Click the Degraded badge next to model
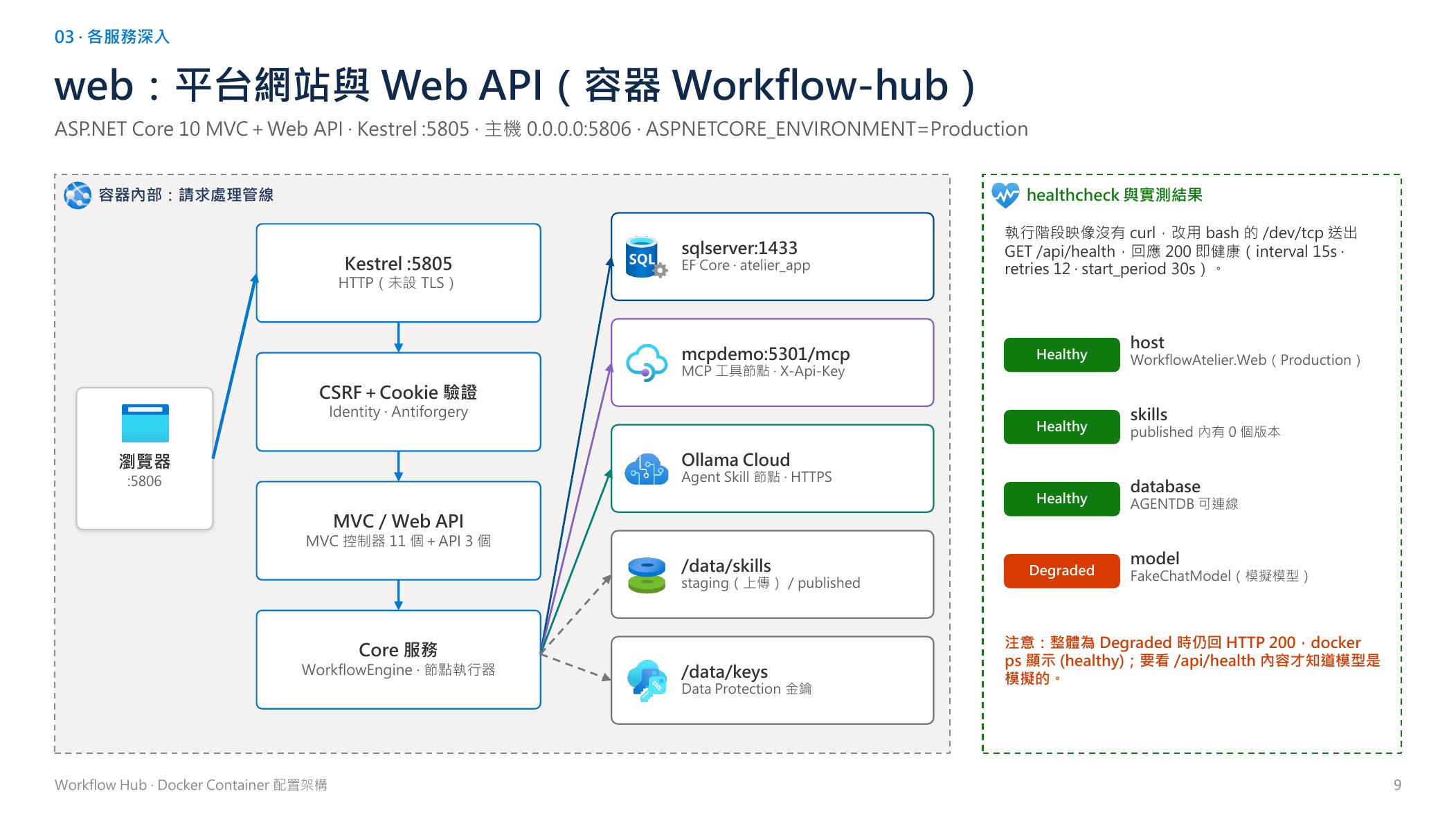The image size is (1456, 819). 1061,570
